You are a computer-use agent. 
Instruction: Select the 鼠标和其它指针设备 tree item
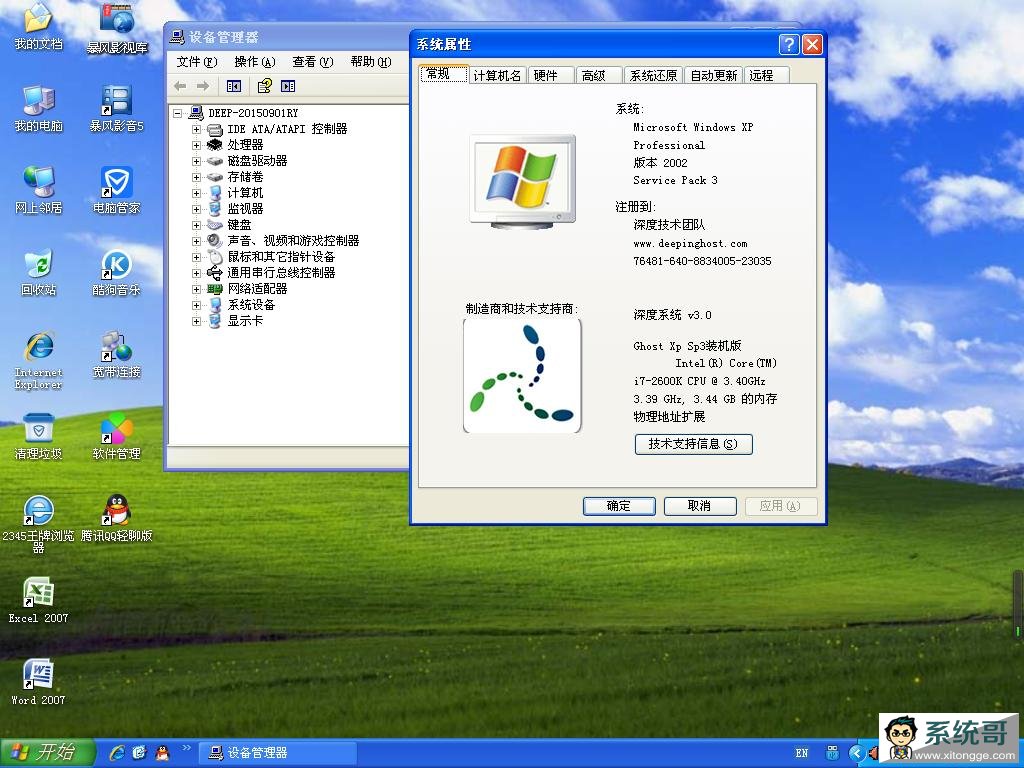281,257
